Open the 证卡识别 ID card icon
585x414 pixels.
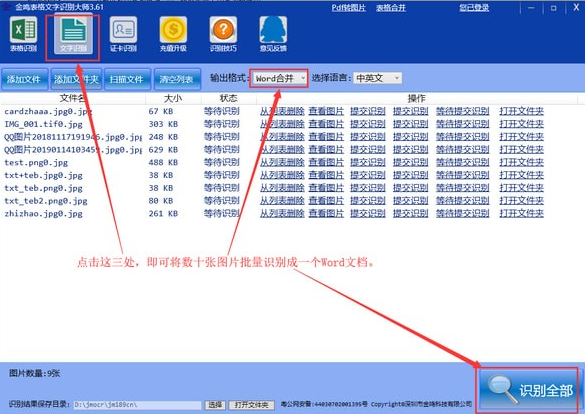pos(123,34)
